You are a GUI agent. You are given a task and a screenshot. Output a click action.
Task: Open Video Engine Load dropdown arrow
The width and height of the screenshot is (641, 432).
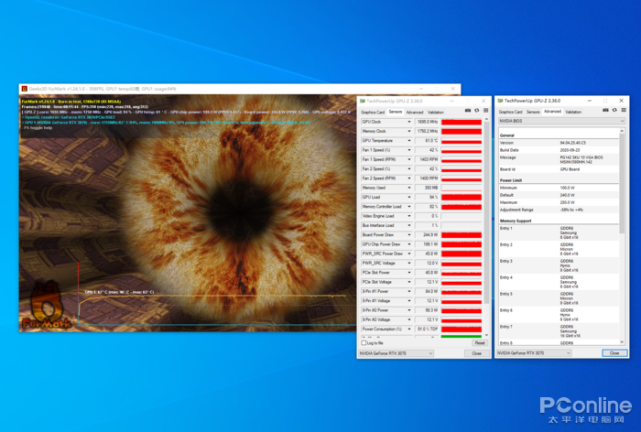[x=409, y=216]
